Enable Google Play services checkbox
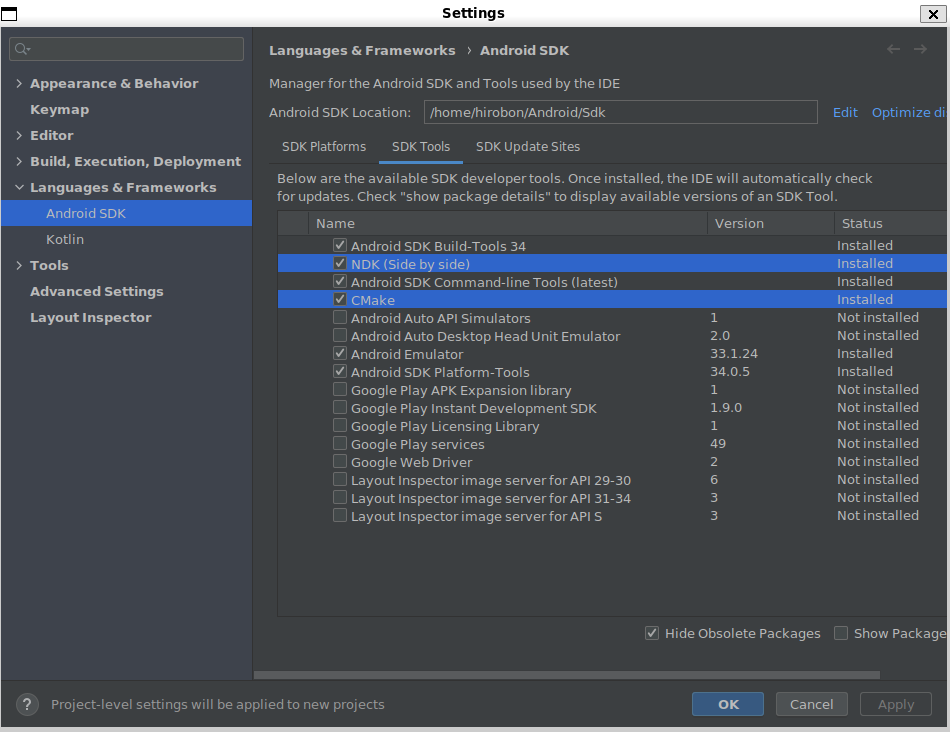Image resolution: width=950 pixels, height=732 pixels. click(340, 444)
